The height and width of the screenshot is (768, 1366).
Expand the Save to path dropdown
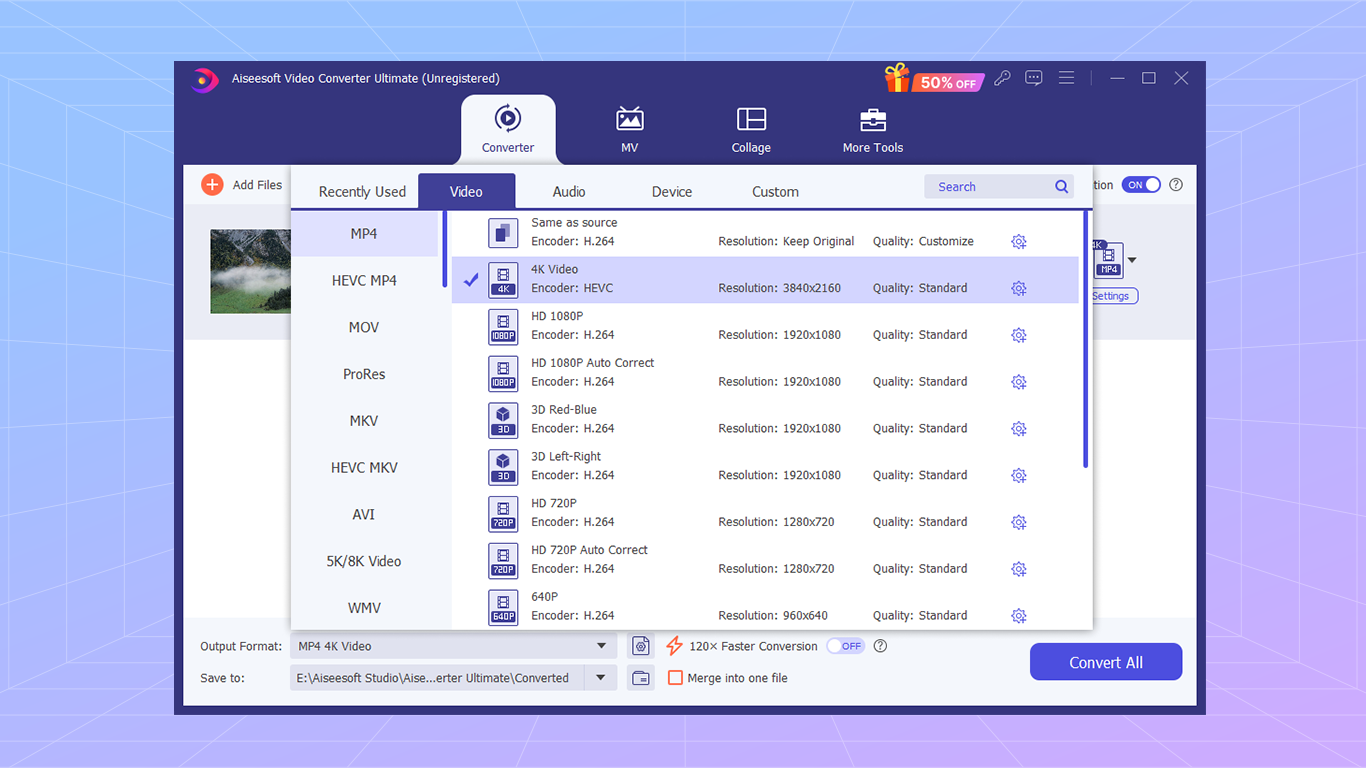(x=600, y=677)
